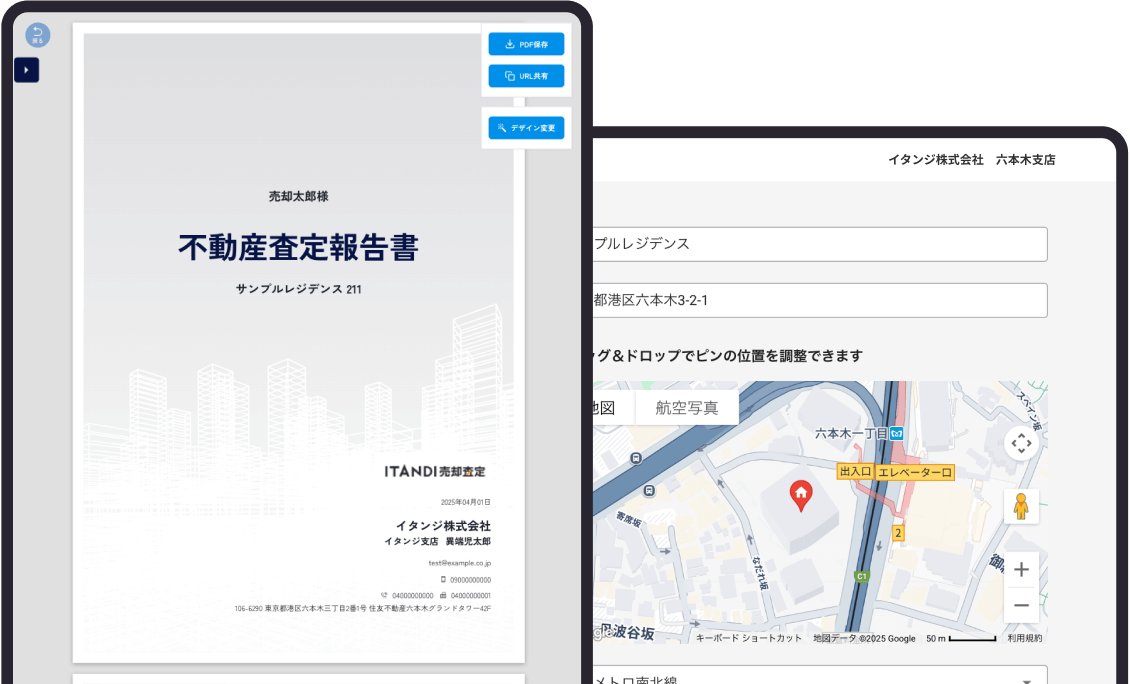Image resolution: width=1130 pixels, height=684 pixels.
Task: Click the exit number 2 marker on map
Action: pos(897,533)
